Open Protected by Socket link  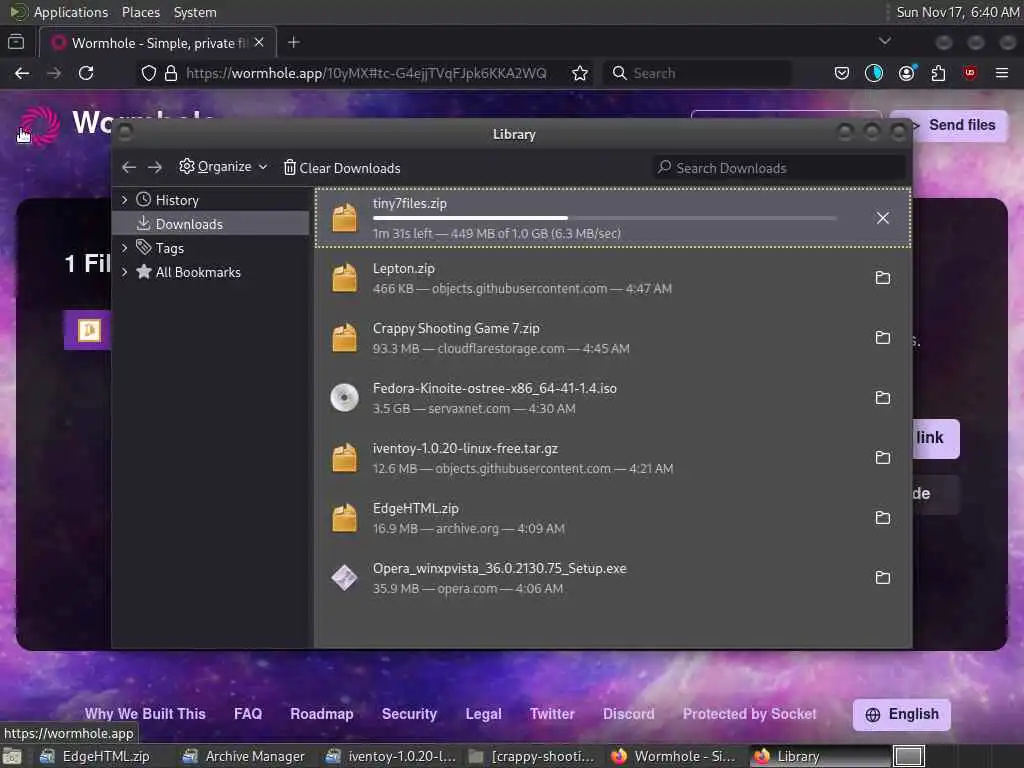coord(750,714)
